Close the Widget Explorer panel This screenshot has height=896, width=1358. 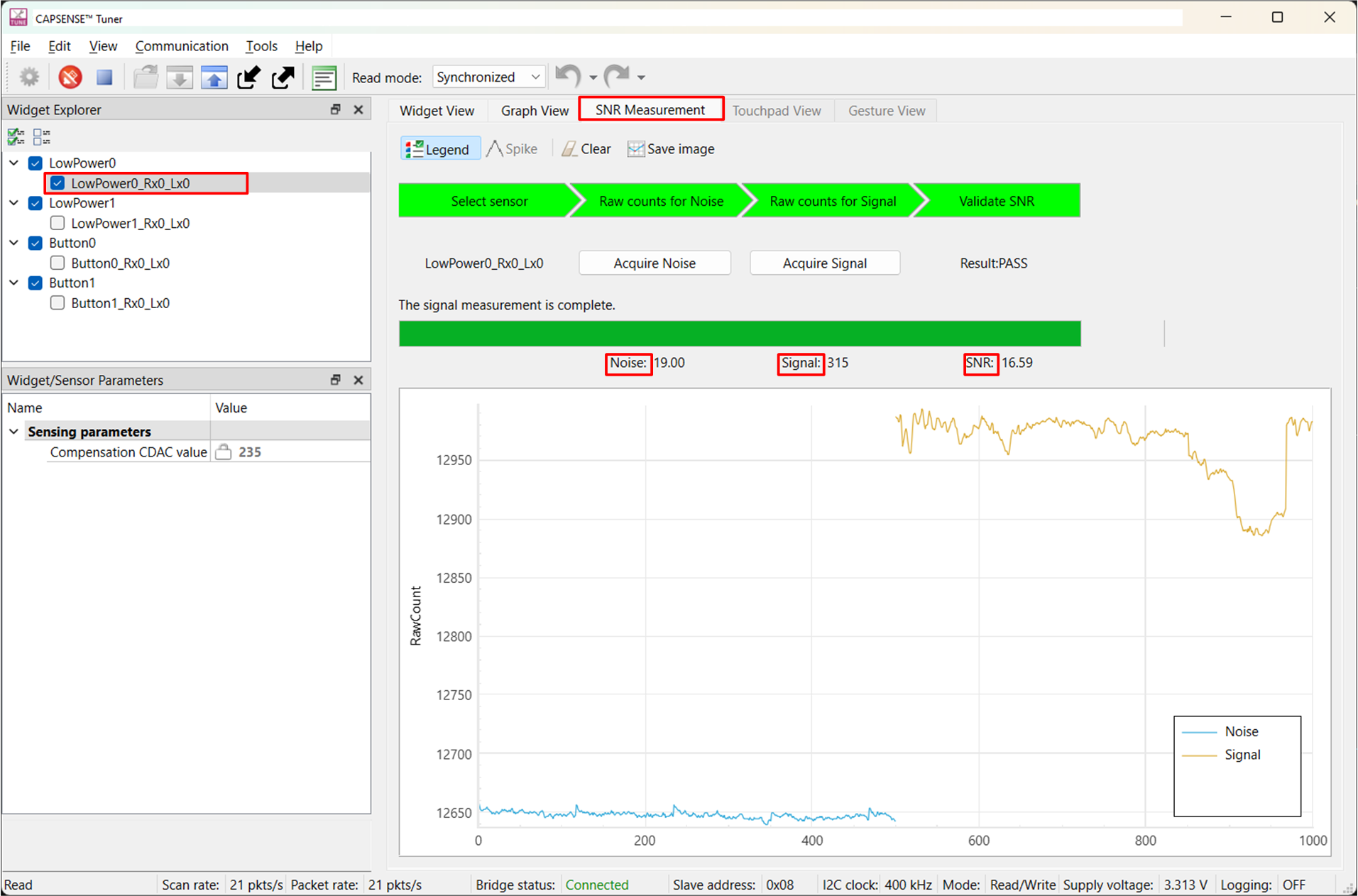point(358,109)
